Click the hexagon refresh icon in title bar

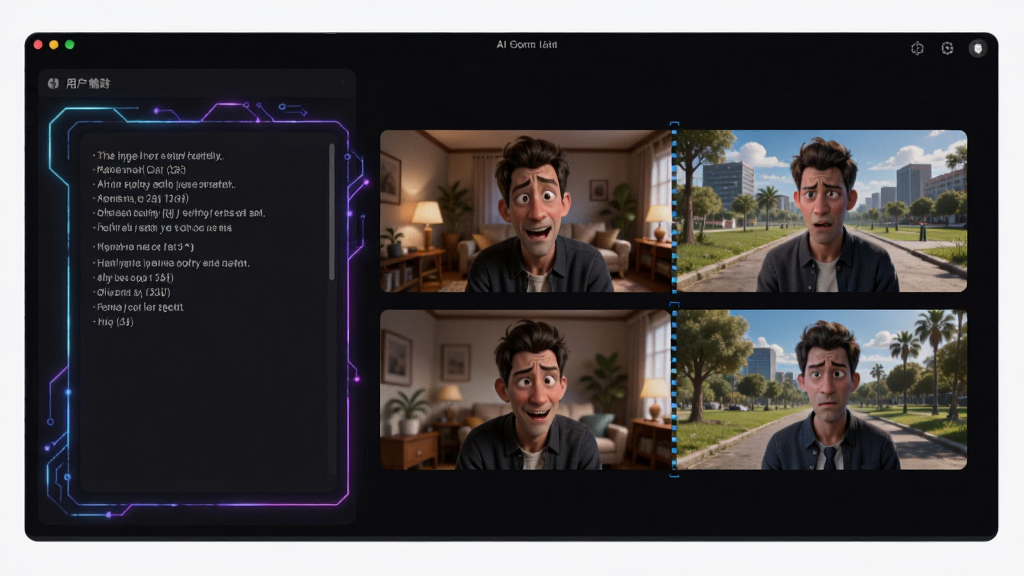point(917,48)
